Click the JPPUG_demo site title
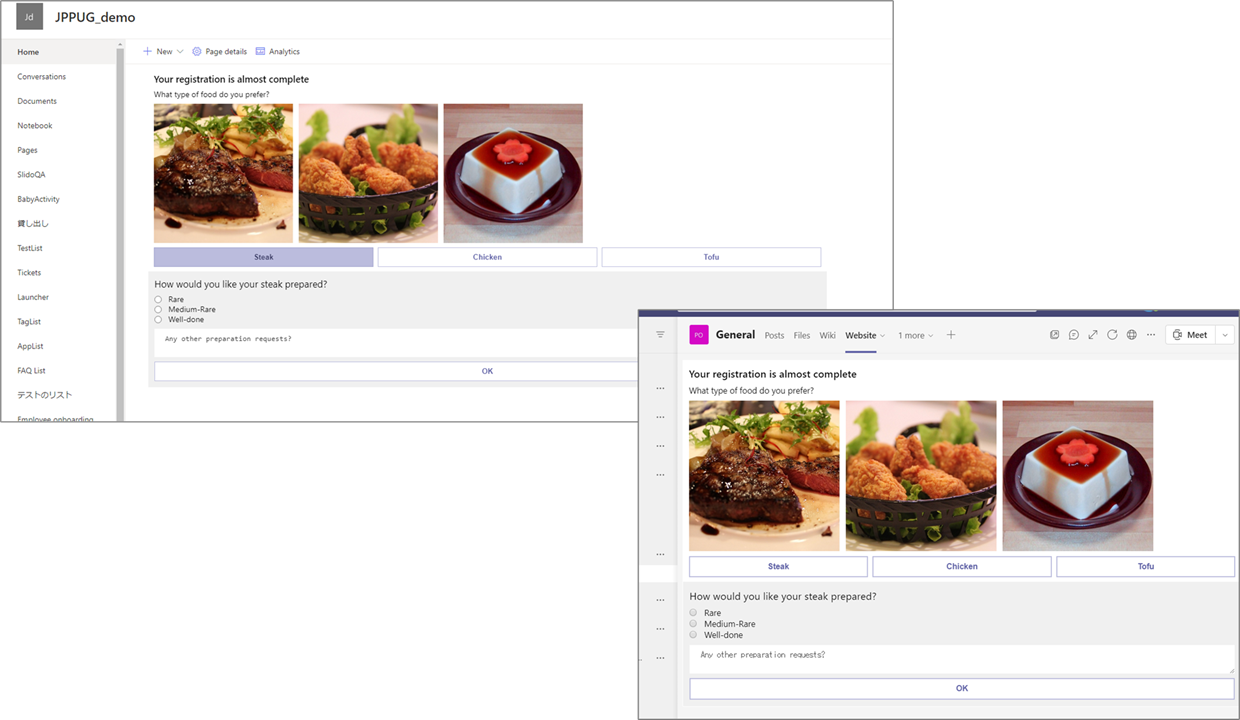1240x720 pixels. coord(95,17)
